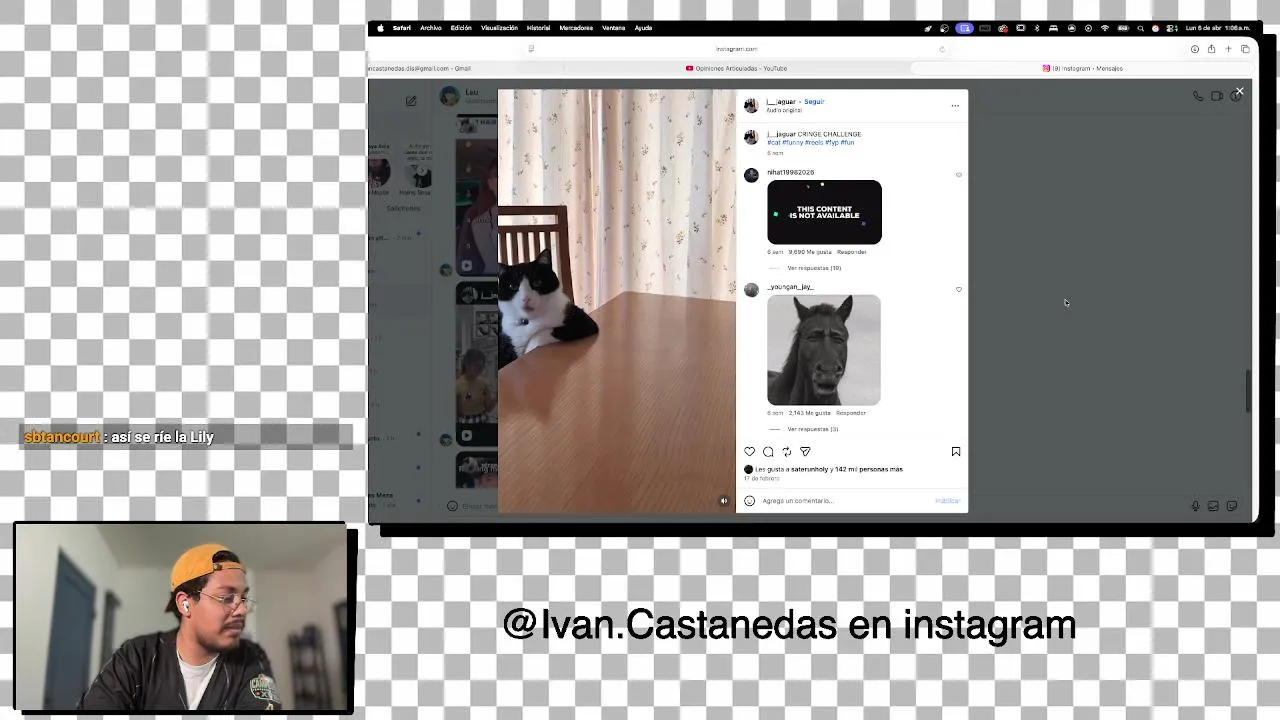This screenshot has height=720, width=1280.
Task: Expand Ver respuestas (19) replies
Action: (813, 268)
